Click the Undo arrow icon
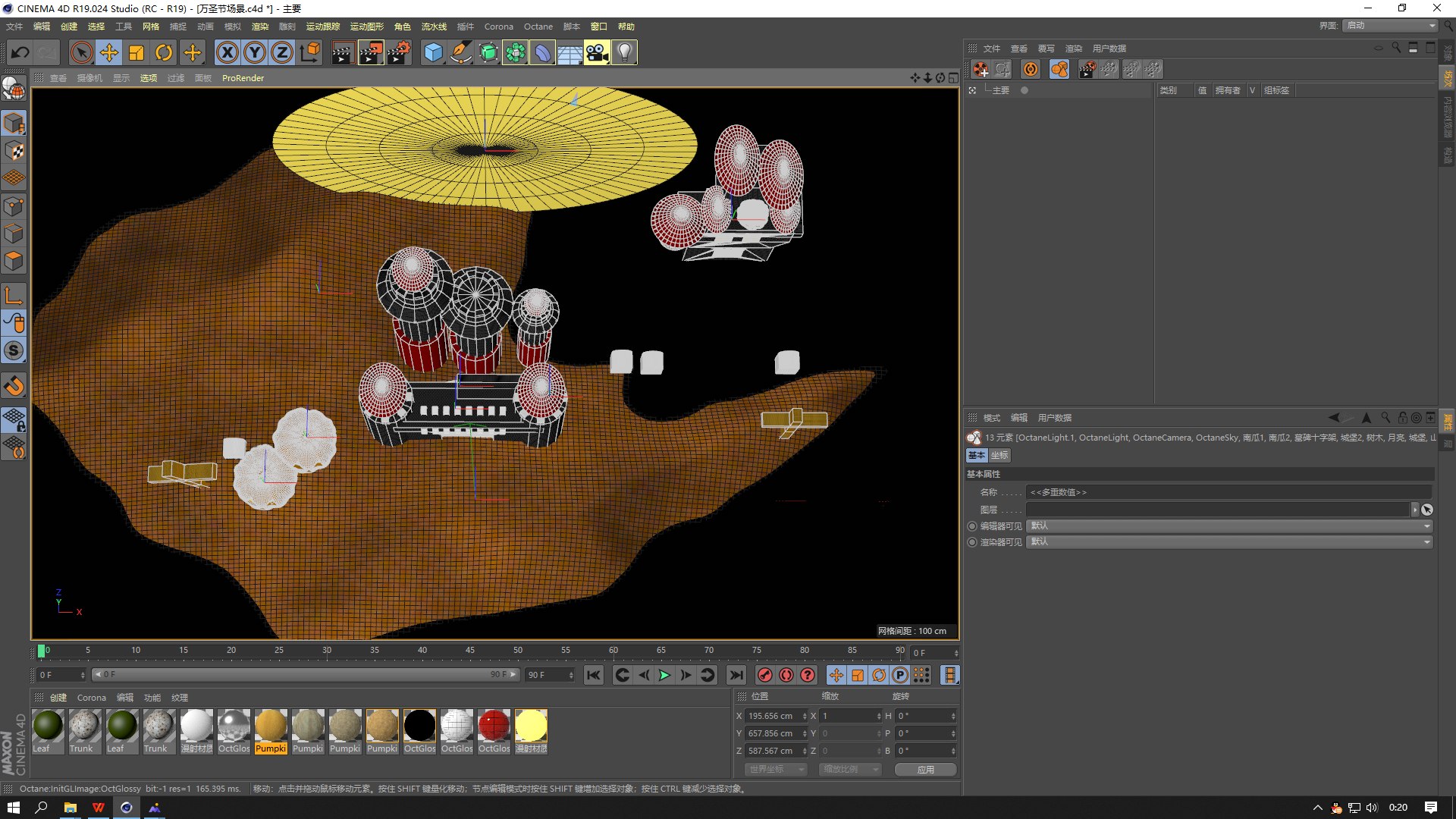Screen dimensions: 1456x819 (20, 52)
